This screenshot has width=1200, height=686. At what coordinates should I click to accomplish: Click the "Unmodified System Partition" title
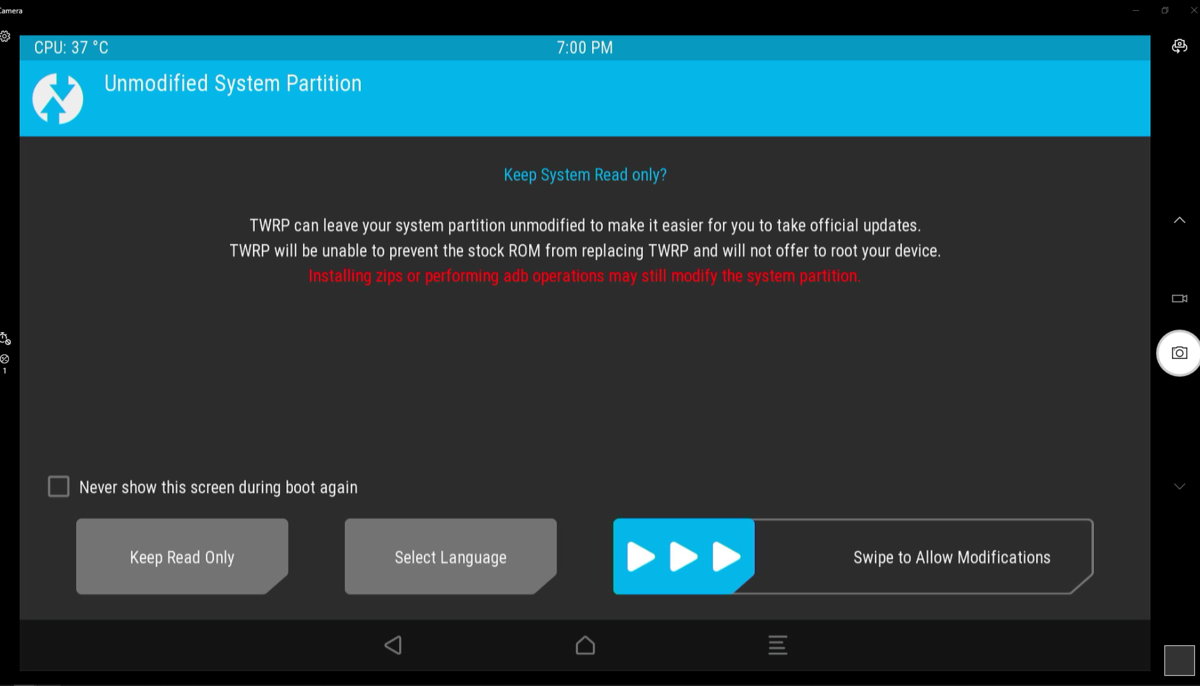(233, 84)
